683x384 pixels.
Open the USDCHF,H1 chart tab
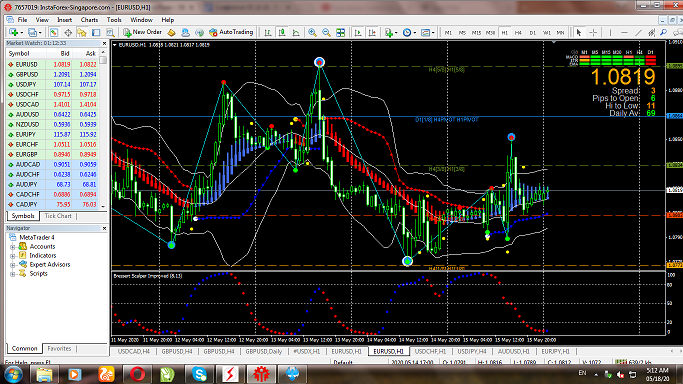click(430, 351)
